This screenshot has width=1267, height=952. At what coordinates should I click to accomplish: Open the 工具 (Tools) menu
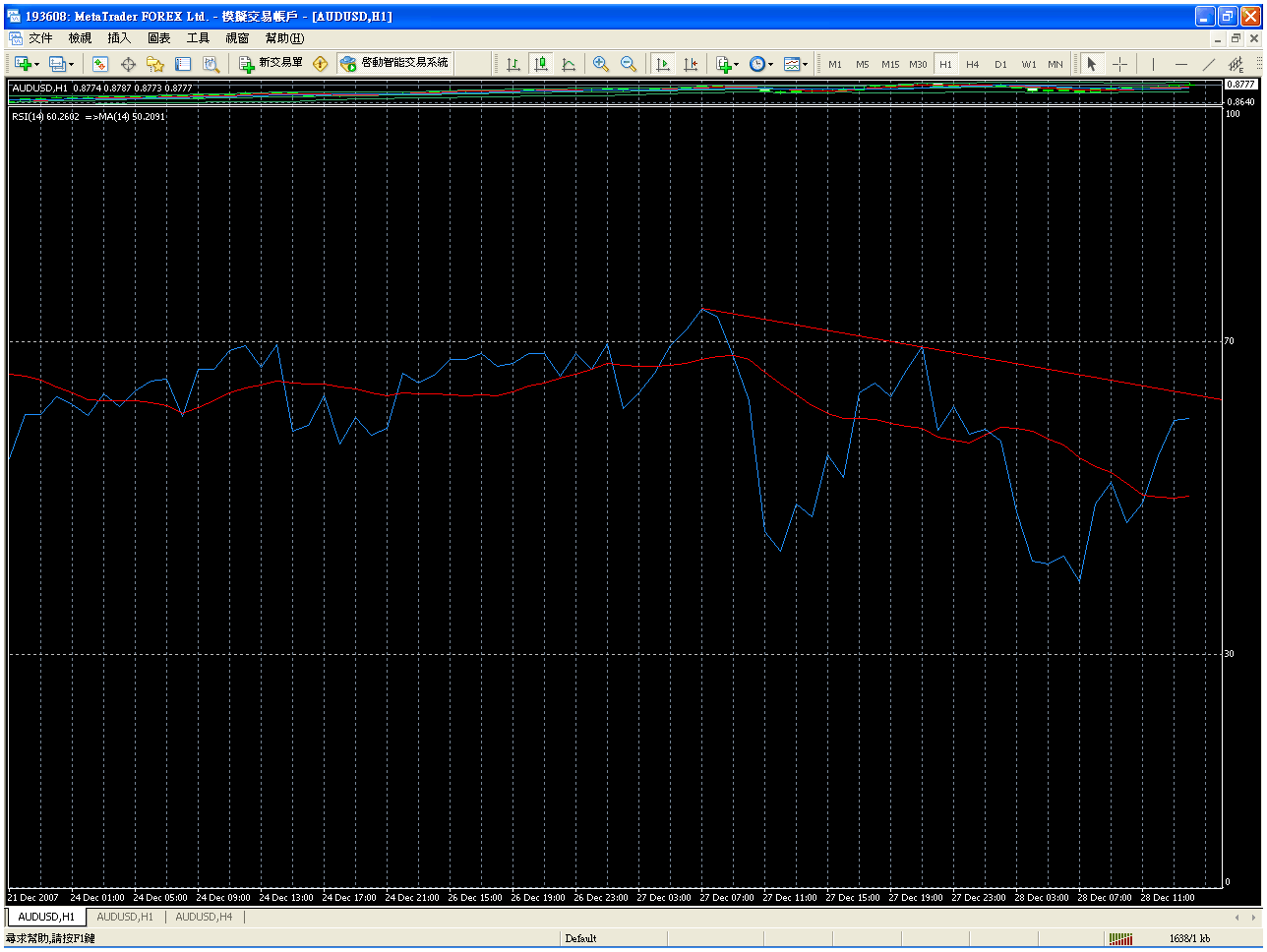coord(198,38)
